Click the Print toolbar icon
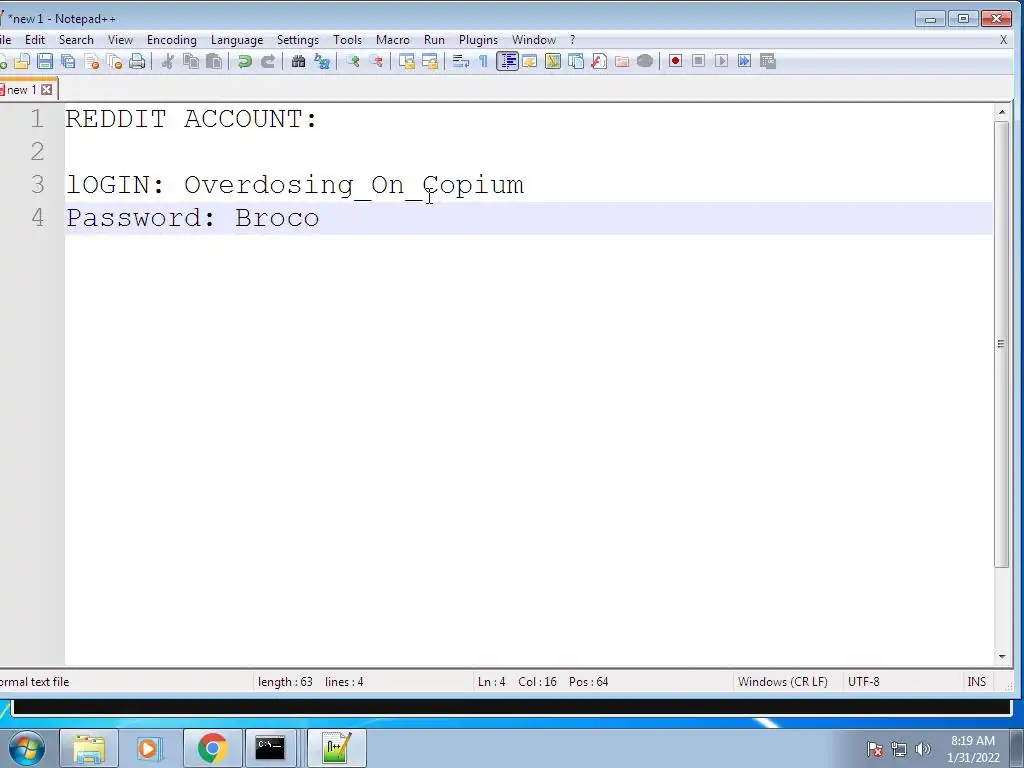Viewport: 1024px width, 768px height. 137,61
